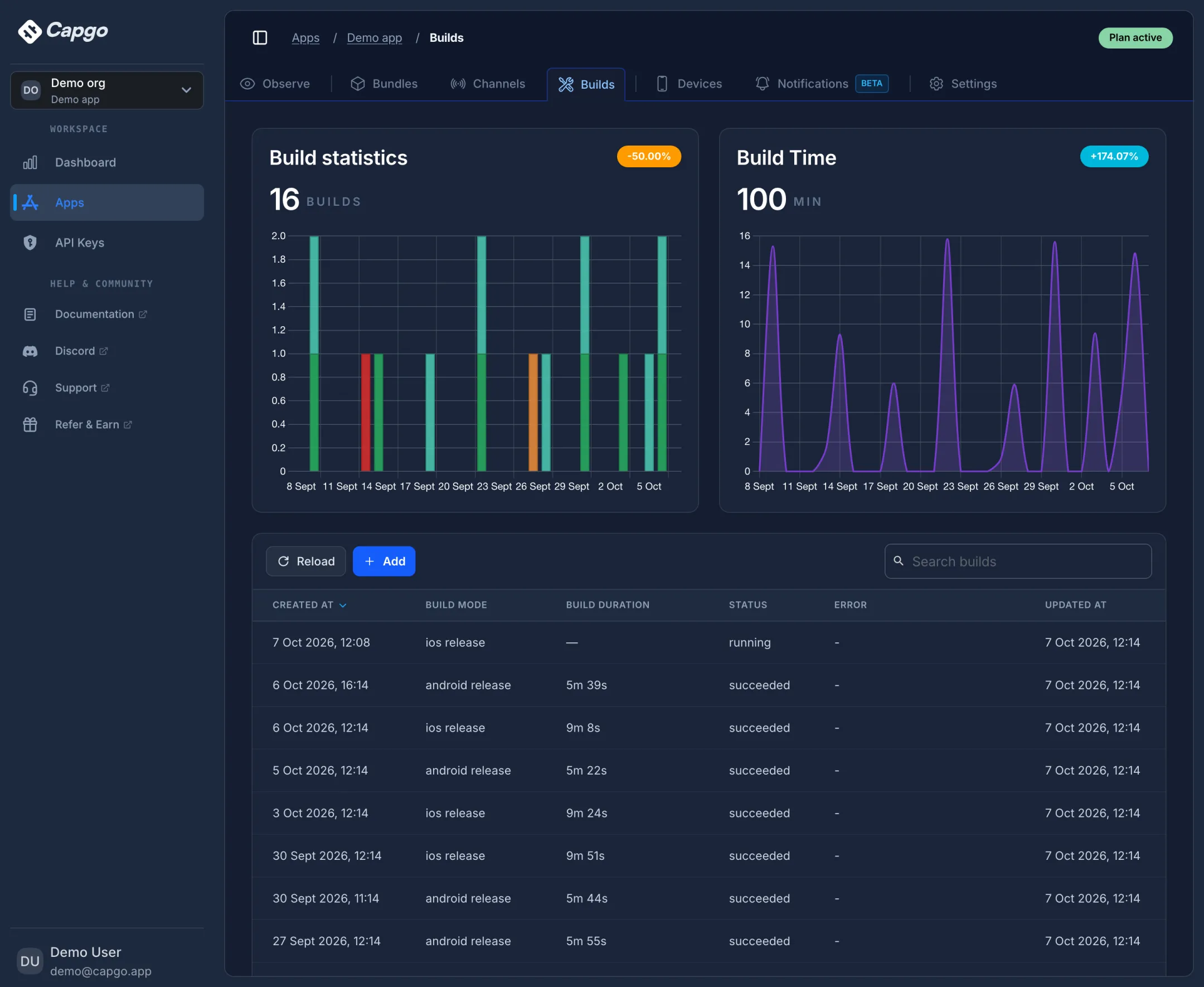Switch to the Observe tab
Screen dimensions: 1204x987
click(x=275, y=84)
